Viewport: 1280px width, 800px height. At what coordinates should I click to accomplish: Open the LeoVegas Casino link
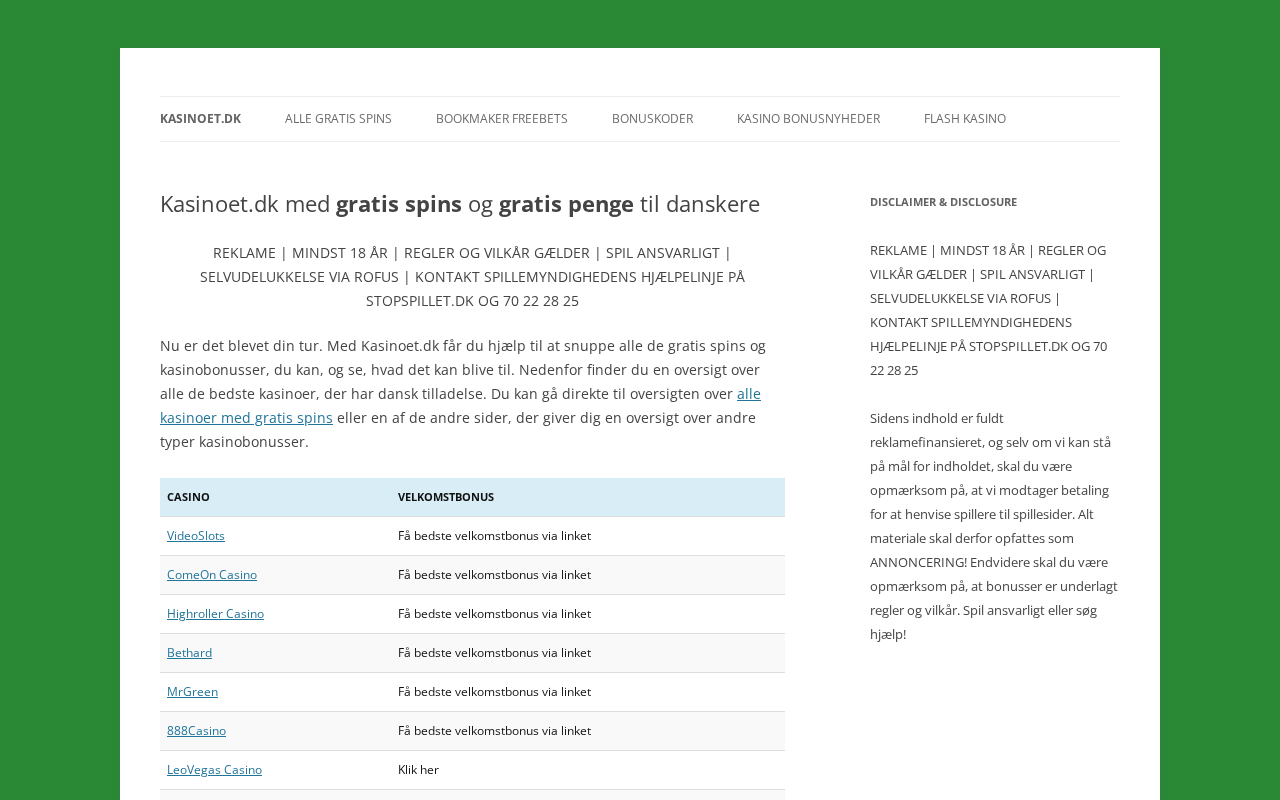(214, 770)
